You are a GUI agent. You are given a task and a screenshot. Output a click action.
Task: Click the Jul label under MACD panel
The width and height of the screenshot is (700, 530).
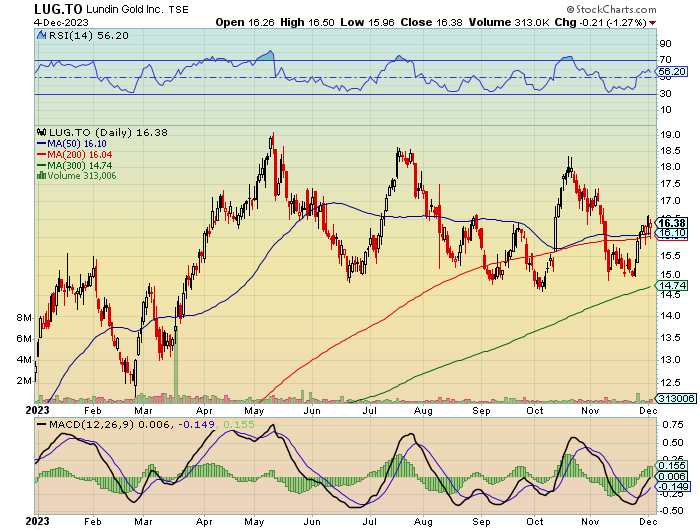[371, 522]
